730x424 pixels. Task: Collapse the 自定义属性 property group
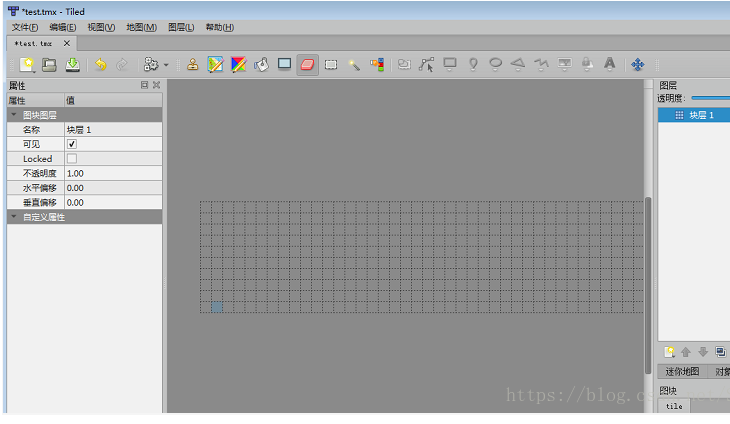point(14,217)
